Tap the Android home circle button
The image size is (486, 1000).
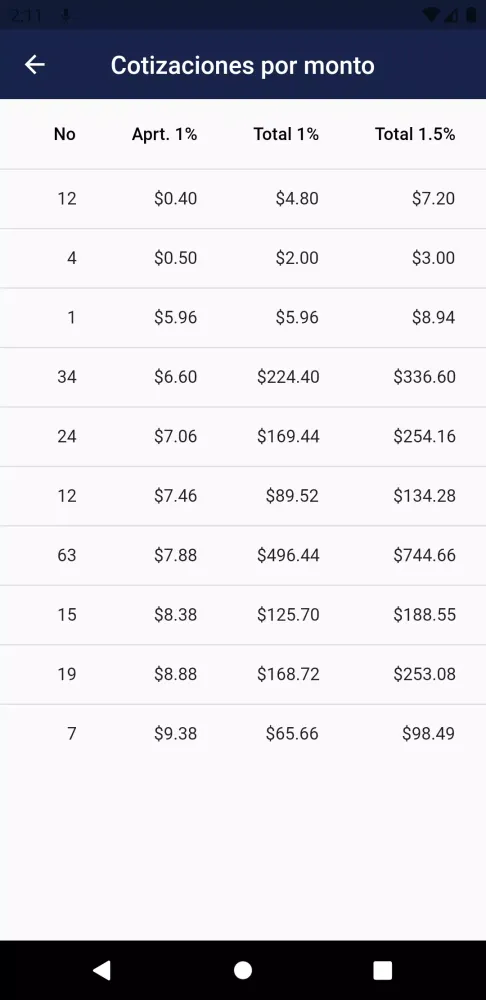243,970
